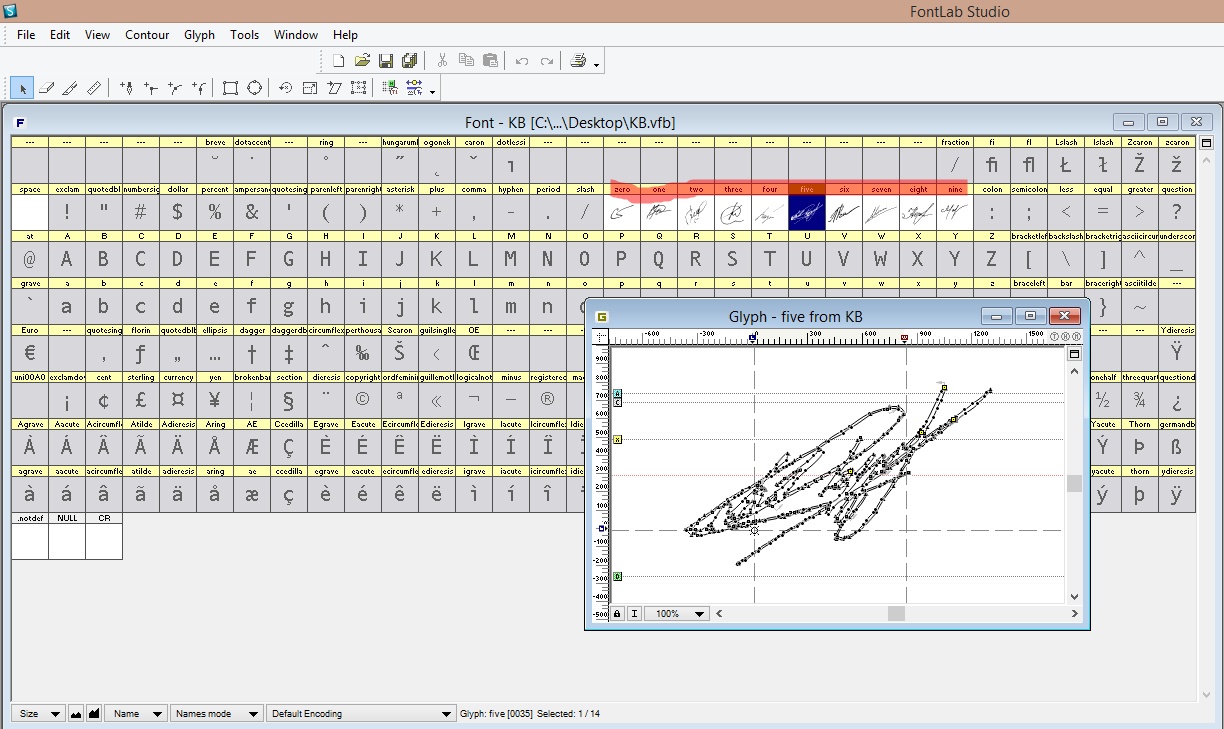Open the Default Encoding dropdown
Screen dimensions: 1224x729
360,714
